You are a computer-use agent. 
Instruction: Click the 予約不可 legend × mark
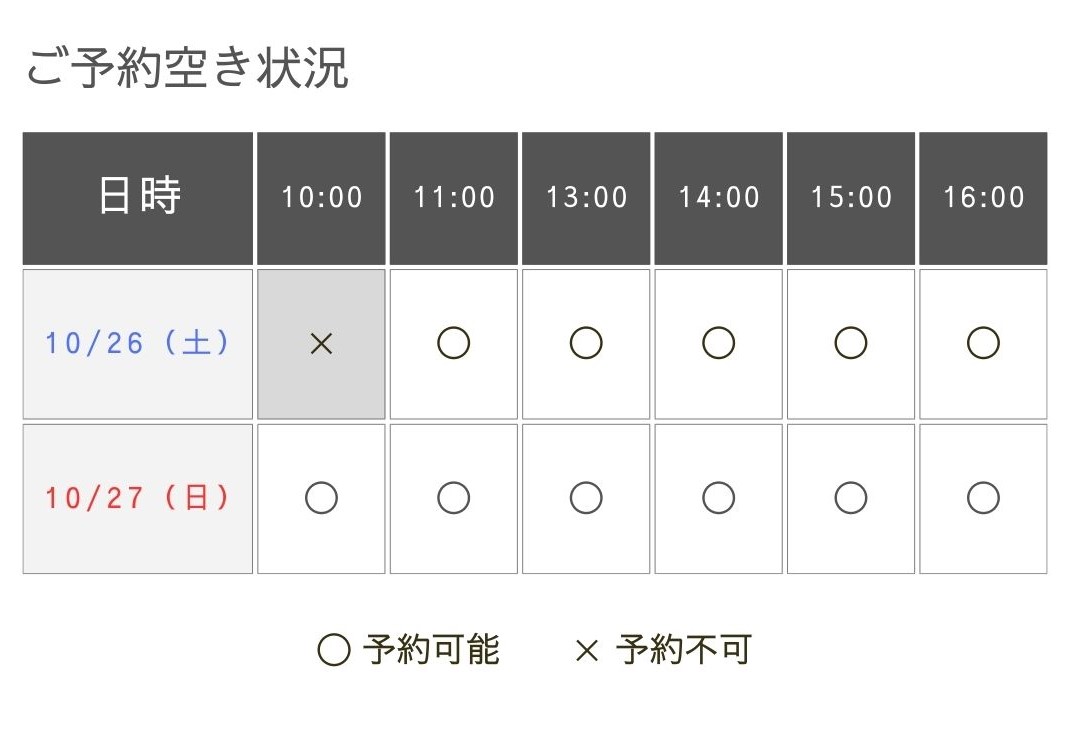(x=586, y=651)
